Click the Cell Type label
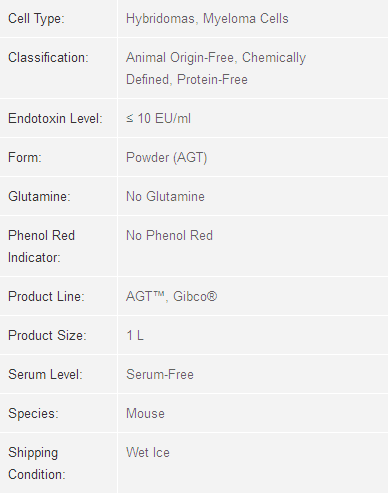The height and width of the screenshot is (496, 390). [x=36, y=19]
